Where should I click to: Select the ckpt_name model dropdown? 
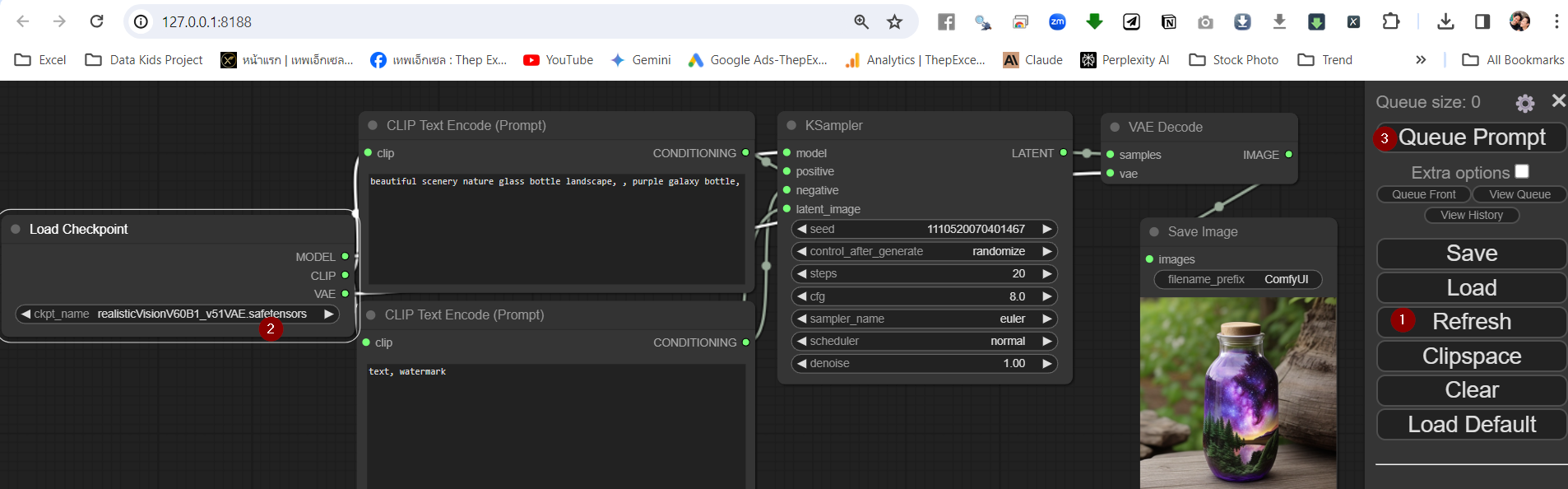coord(177,314)
